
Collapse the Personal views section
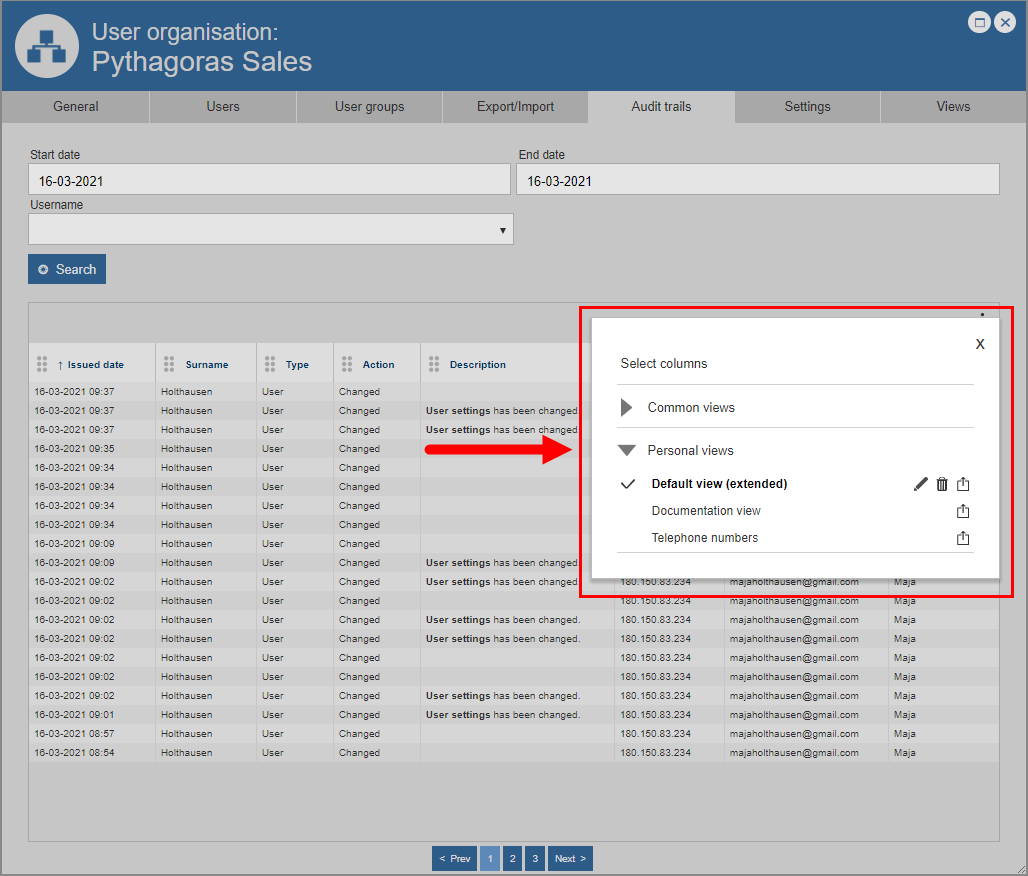(x=627, y=450)
